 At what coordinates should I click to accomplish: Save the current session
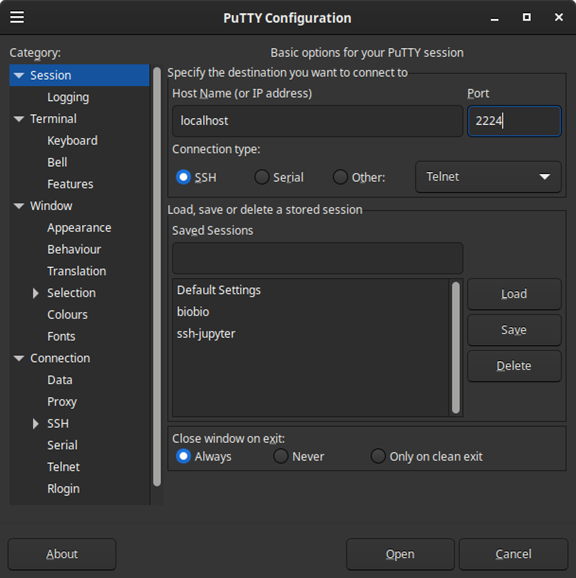point(514,330)
